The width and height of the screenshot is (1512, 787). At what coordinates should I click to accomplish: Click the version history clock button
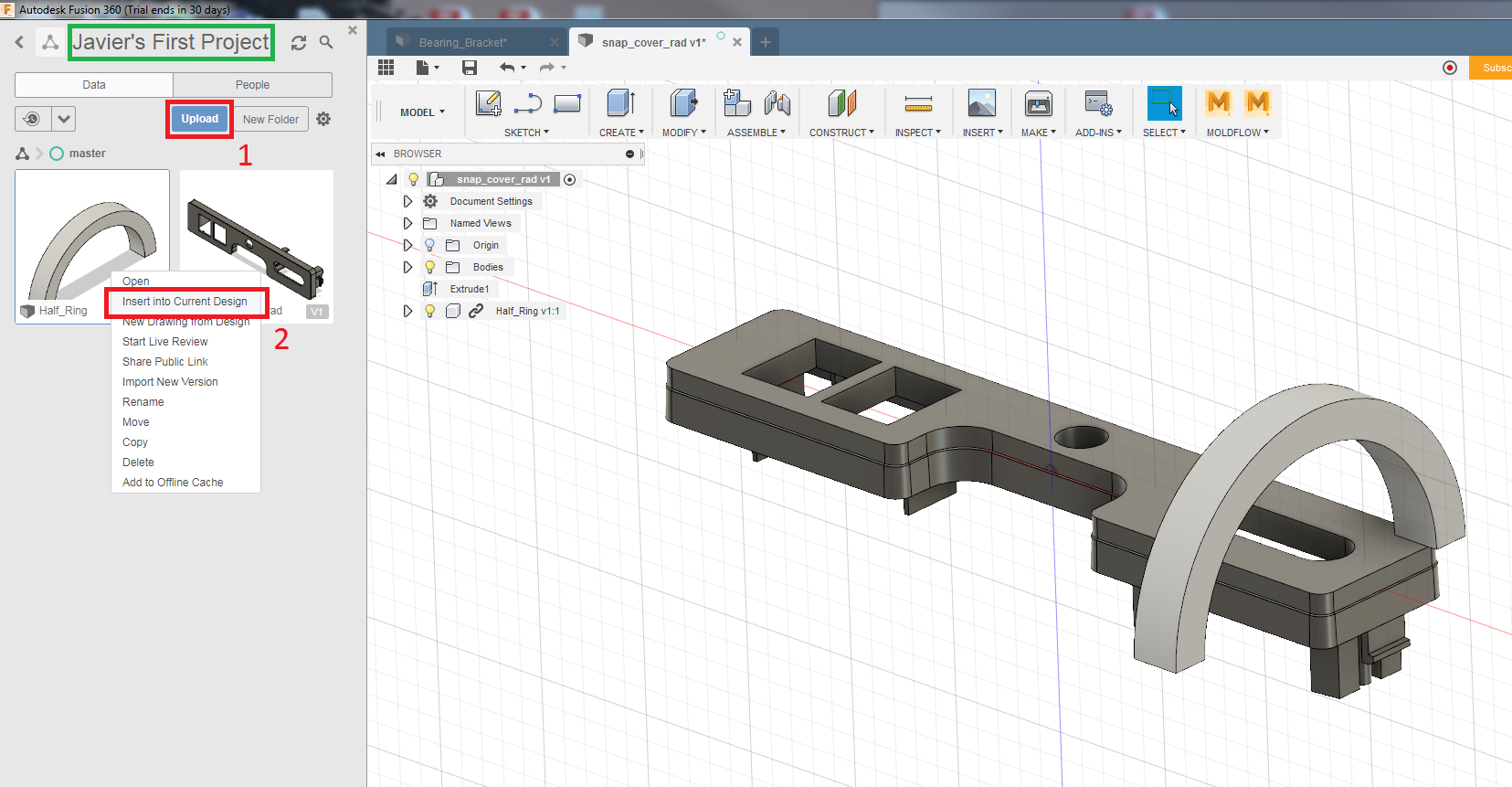click(x=32, y=119)
